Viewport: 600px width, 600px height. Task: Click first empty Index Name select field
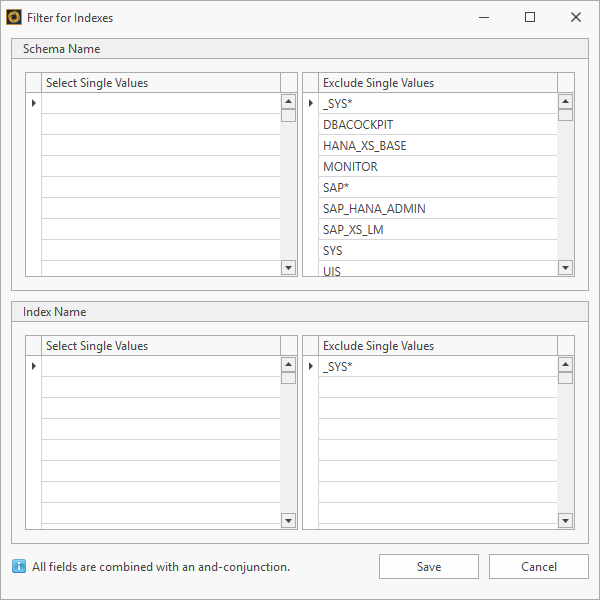(x=160, y=367)
